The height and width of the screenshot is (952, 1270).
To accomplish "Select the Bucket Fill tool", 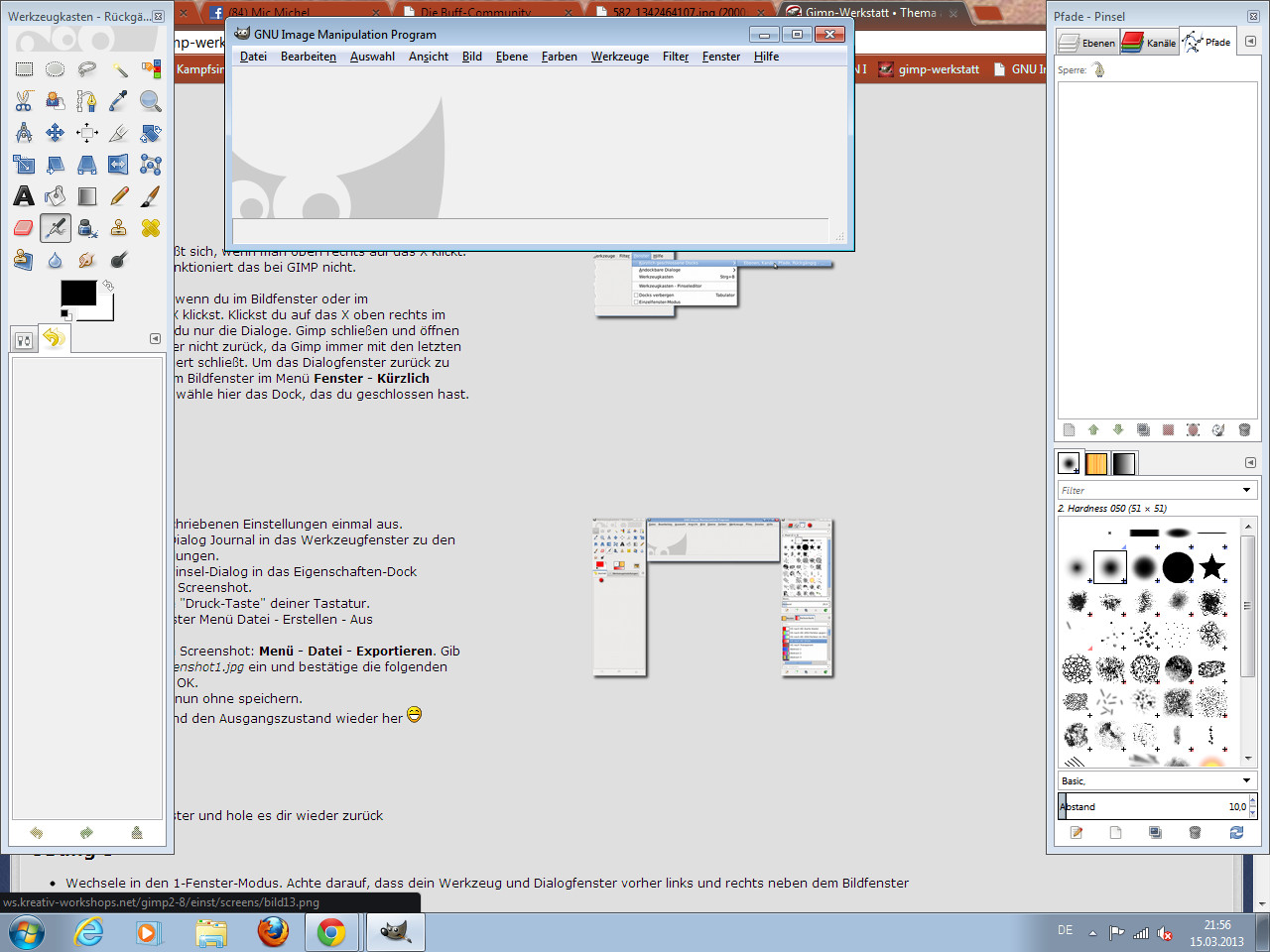I will (x=56, y=196).
